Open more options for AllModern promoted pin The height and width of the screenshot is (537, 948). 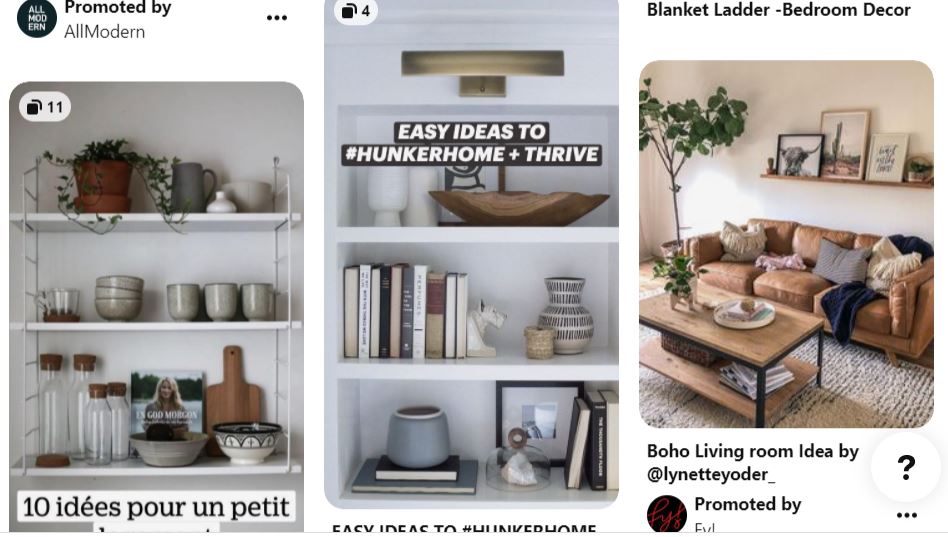click(x=277, y=18)
